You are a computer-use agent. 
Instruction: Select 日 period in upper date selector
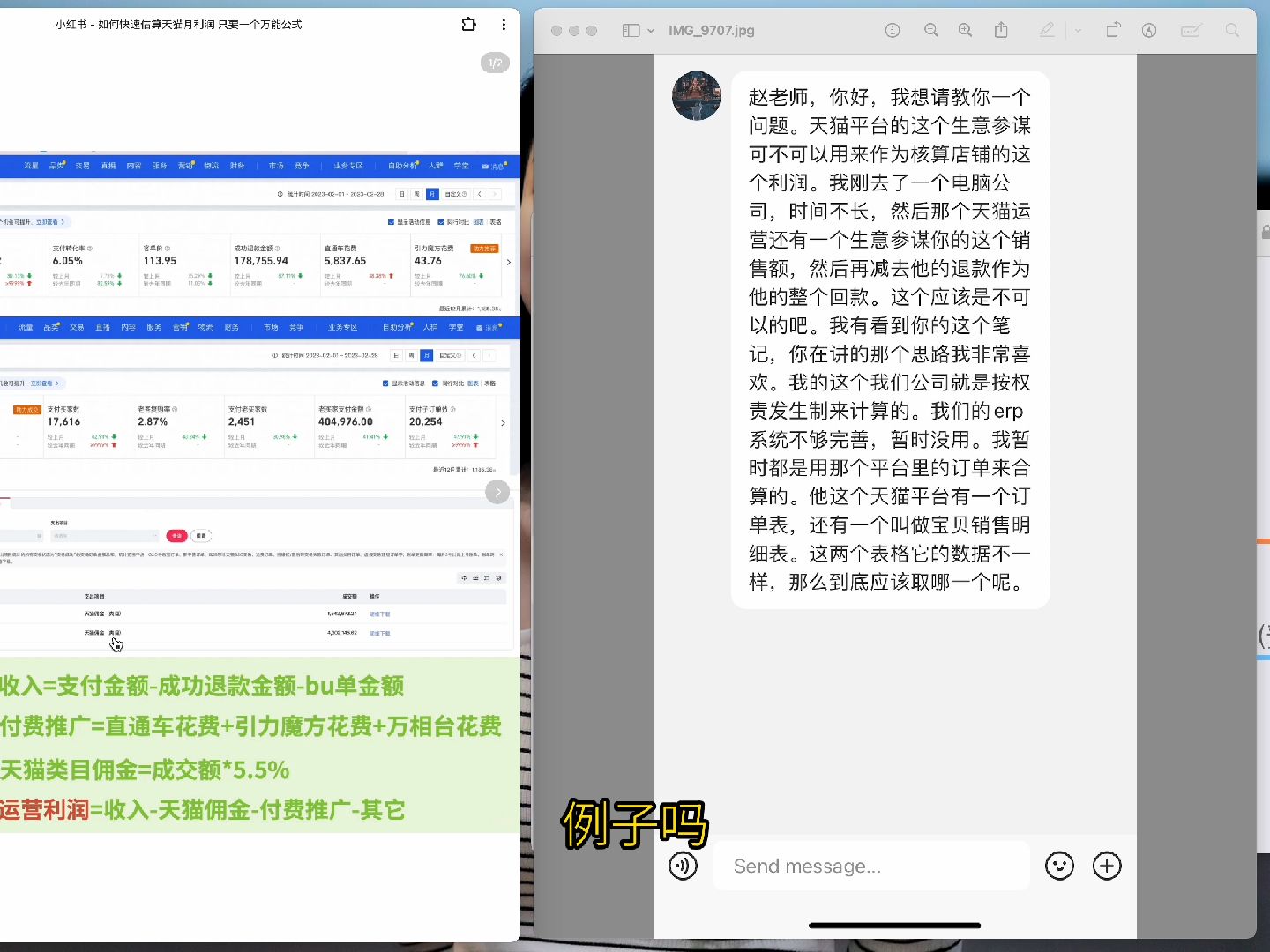403,194
